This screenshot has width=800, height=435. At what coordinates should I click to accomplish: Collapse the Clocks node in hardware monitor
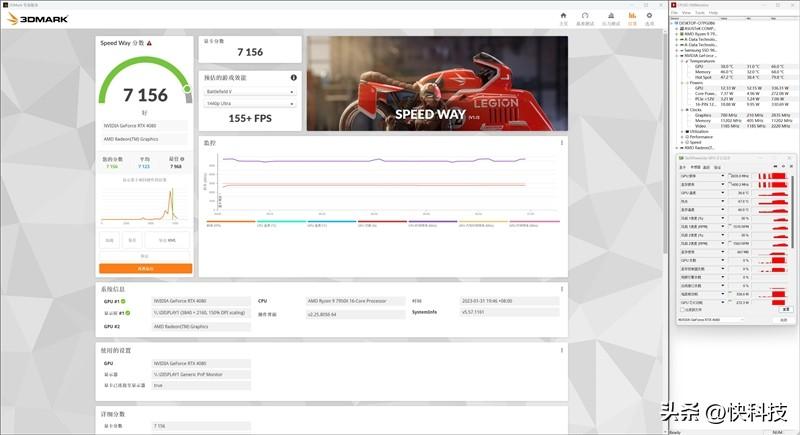tap(682, 110)
